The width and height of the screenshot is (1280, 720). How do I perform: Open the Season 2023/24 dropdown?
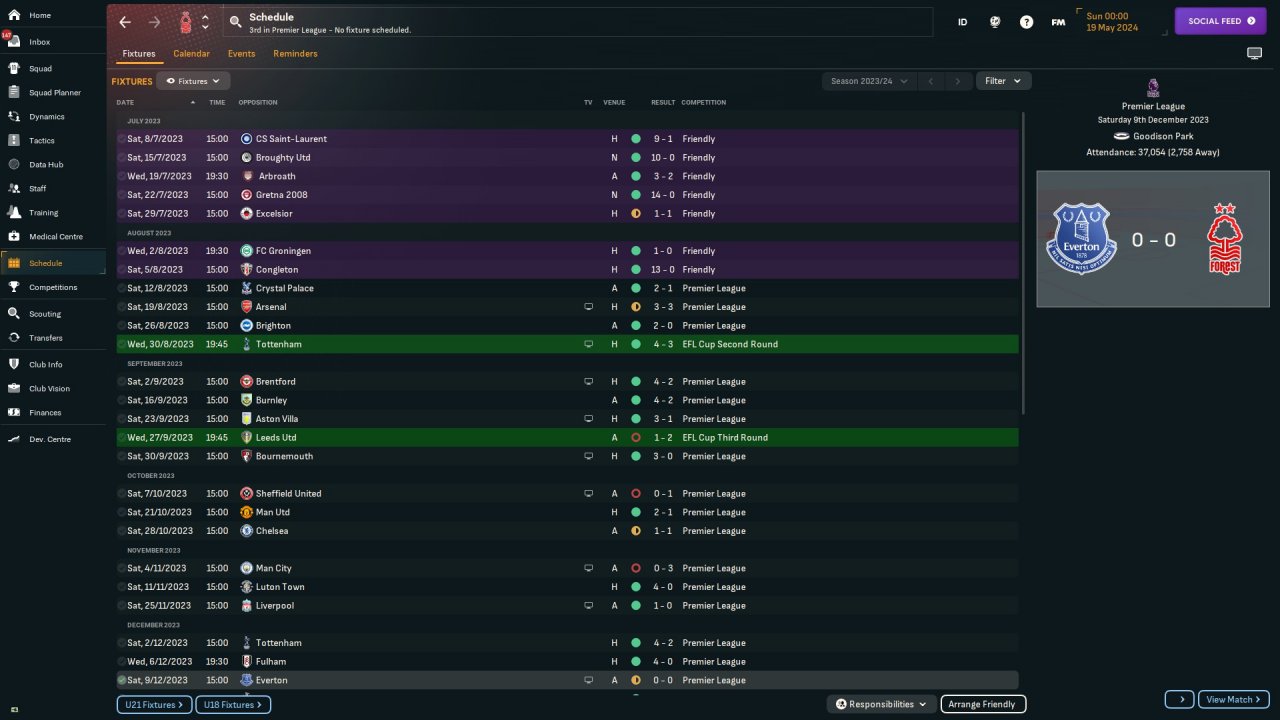tap(869, 81)
